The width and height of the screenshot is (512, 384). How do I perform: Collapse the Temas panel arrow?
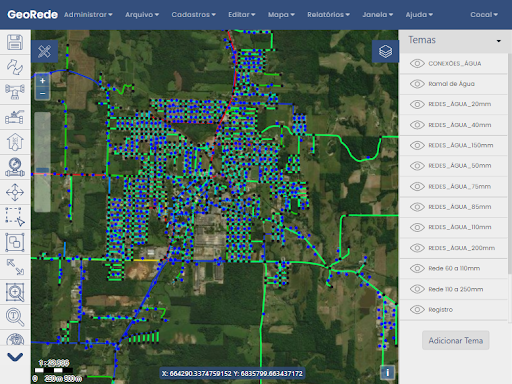point(499,41)
